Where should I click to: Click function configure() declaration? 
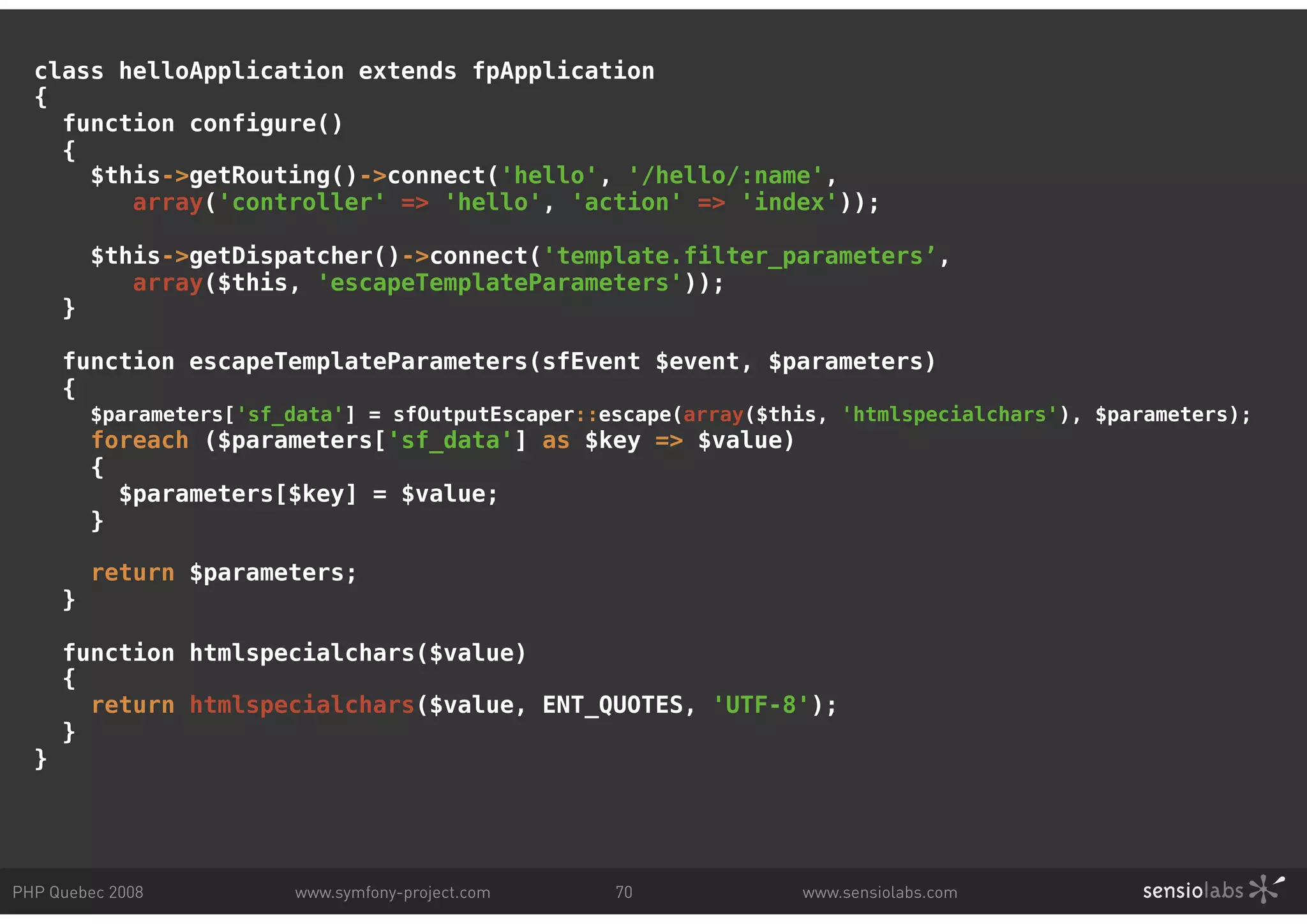click(202, 123)
